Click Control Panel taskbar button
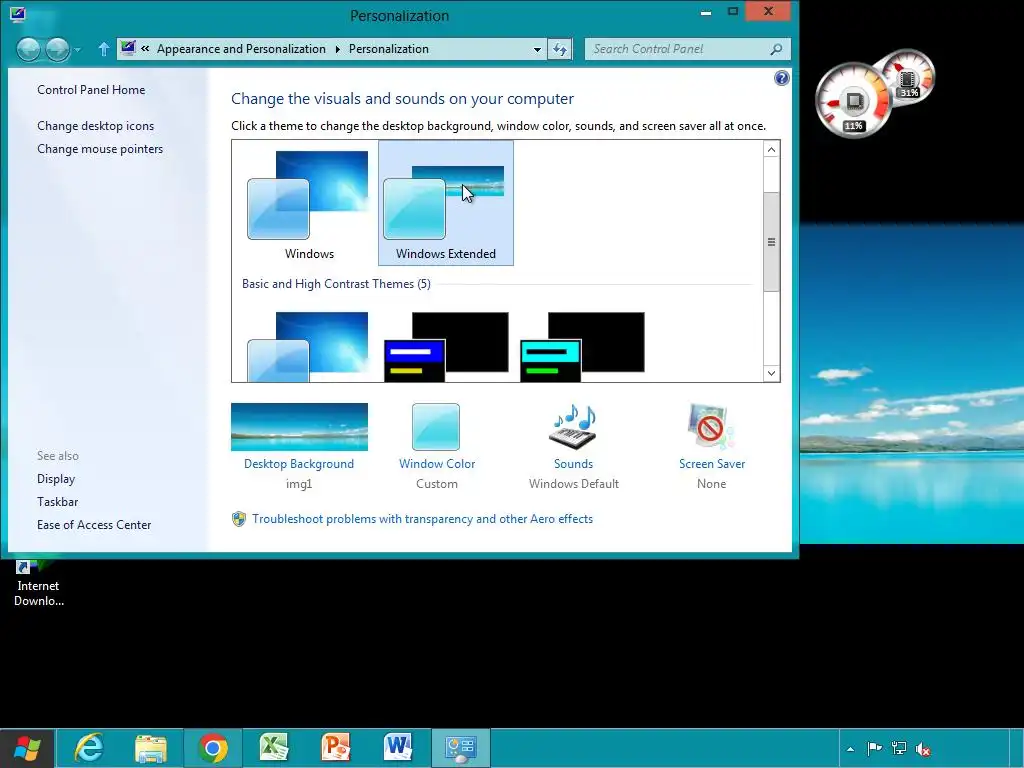 [460, 748]
